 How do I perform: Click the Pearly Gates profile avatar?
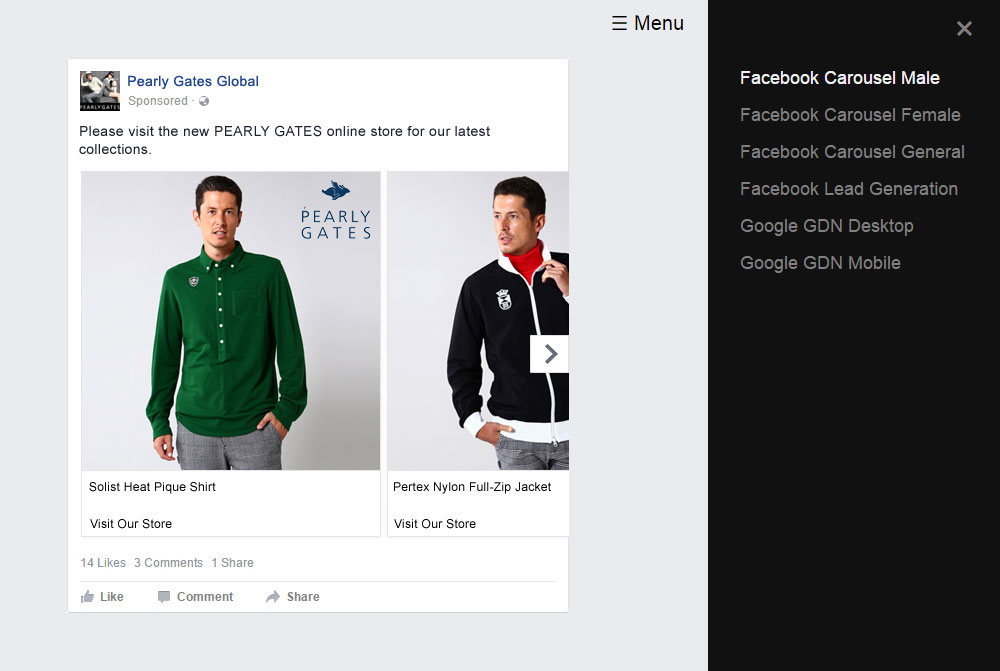point(100,91)
